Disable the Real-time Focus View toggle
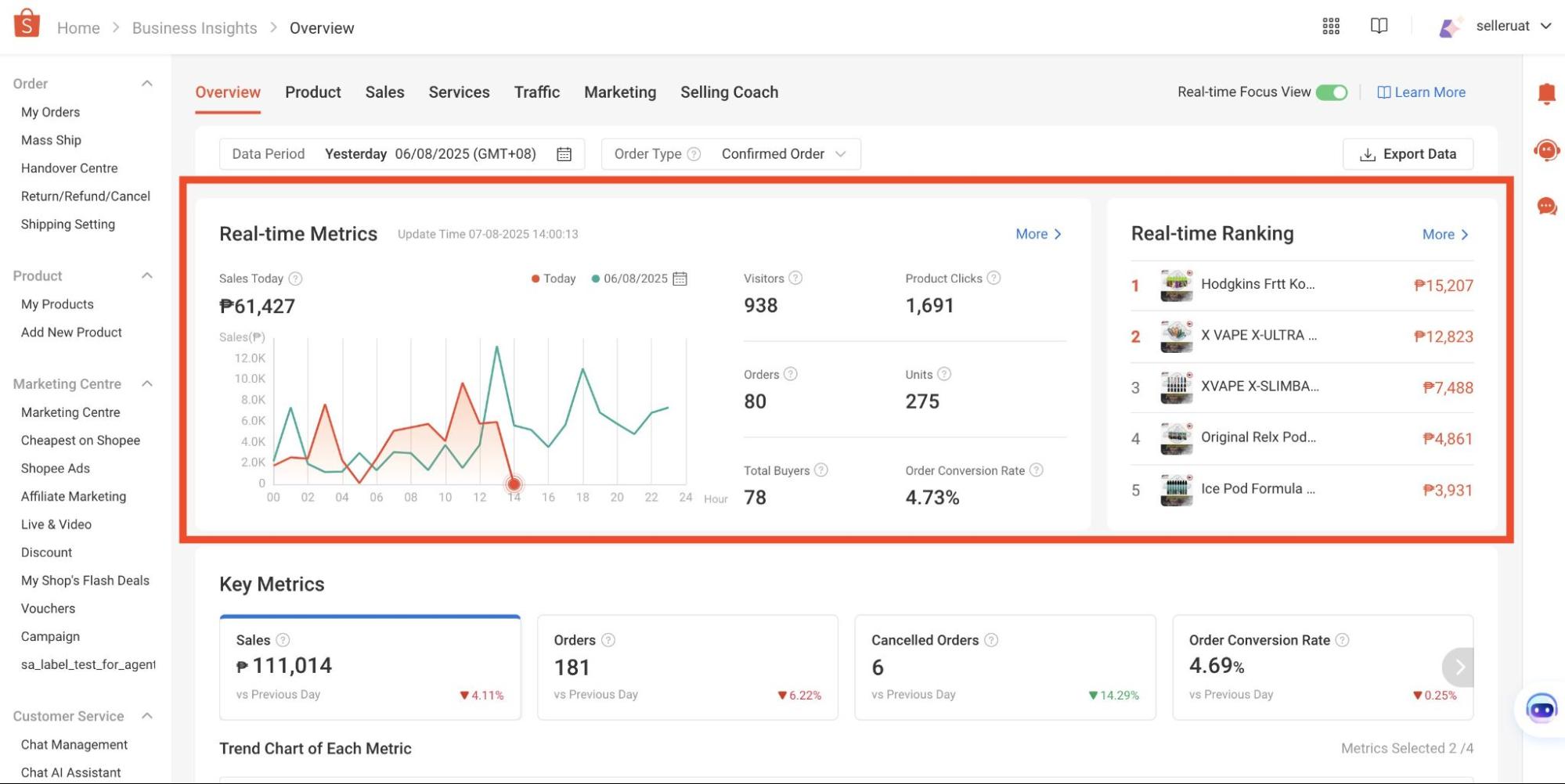Image resolution: width=1565 pixels, height=784 pixels. (1332, 92)
